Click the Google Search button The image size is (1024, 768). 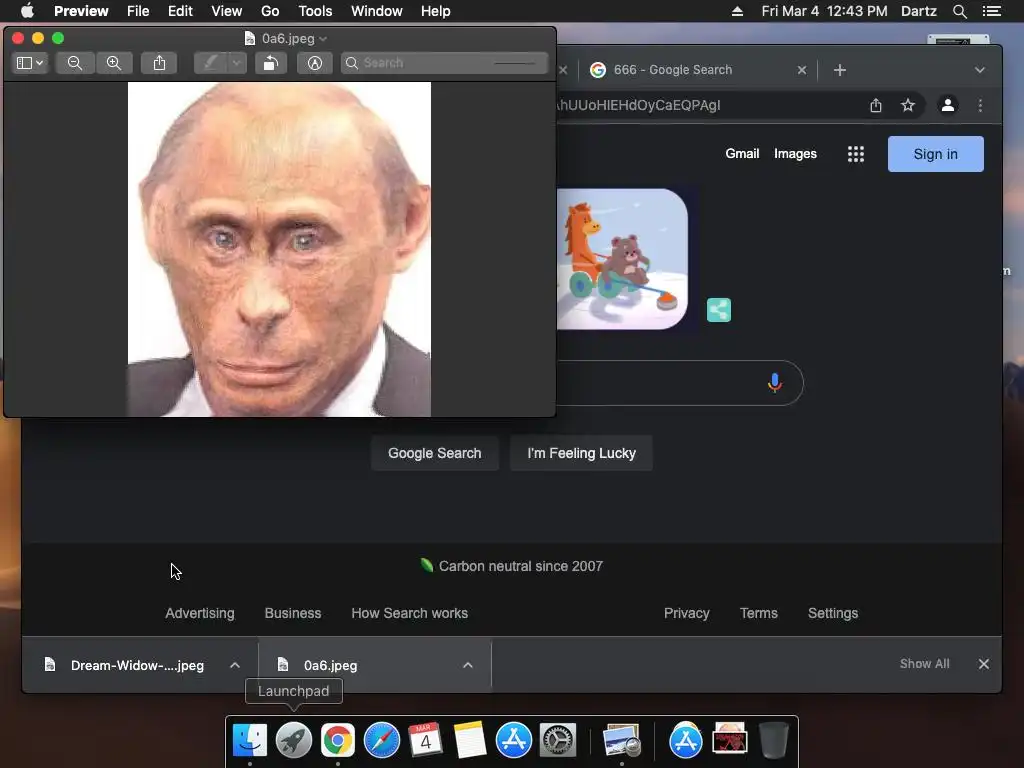point(434,453)
